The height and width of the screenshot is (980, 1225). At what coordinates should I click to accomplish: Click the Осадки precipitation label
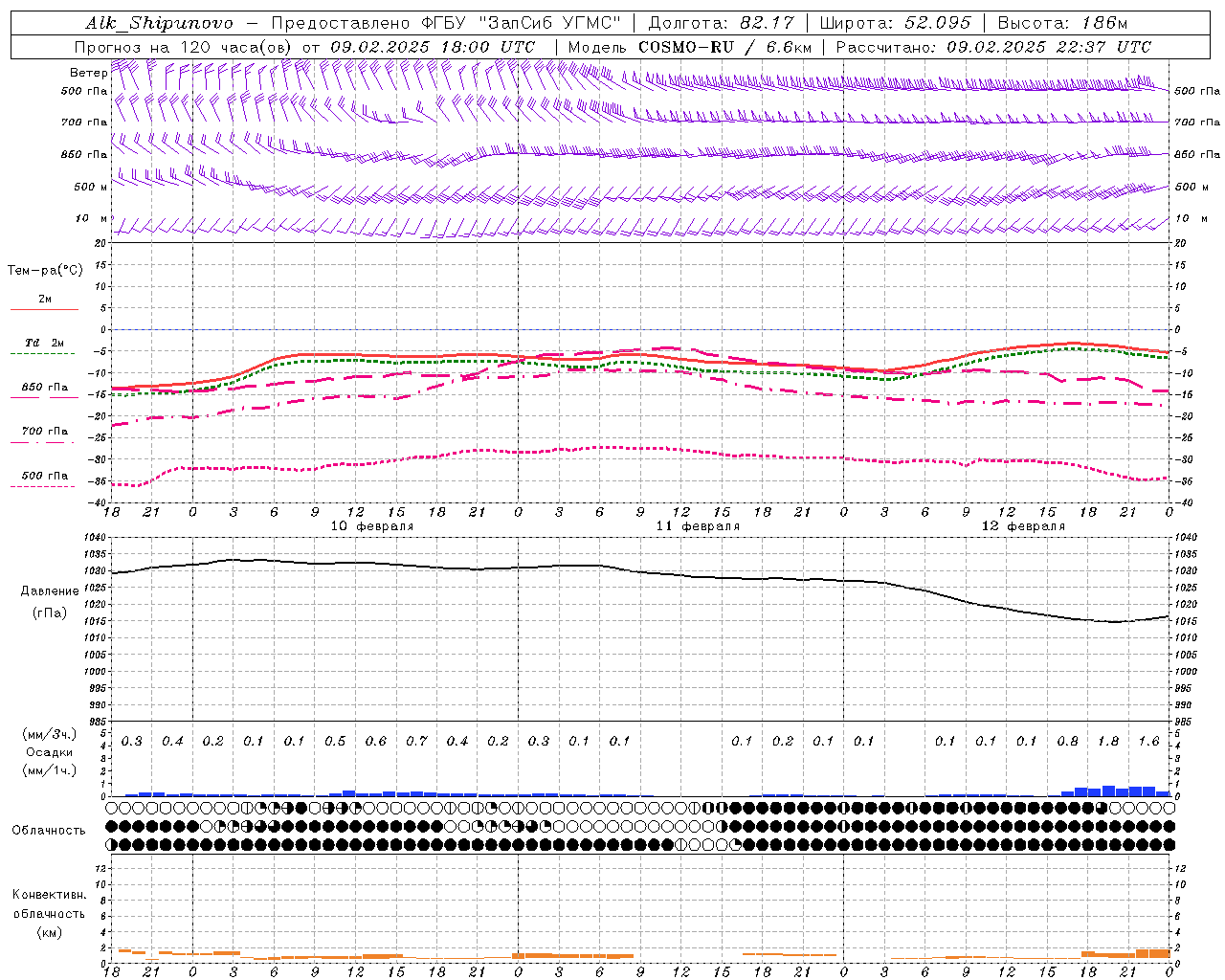(49, 753)
